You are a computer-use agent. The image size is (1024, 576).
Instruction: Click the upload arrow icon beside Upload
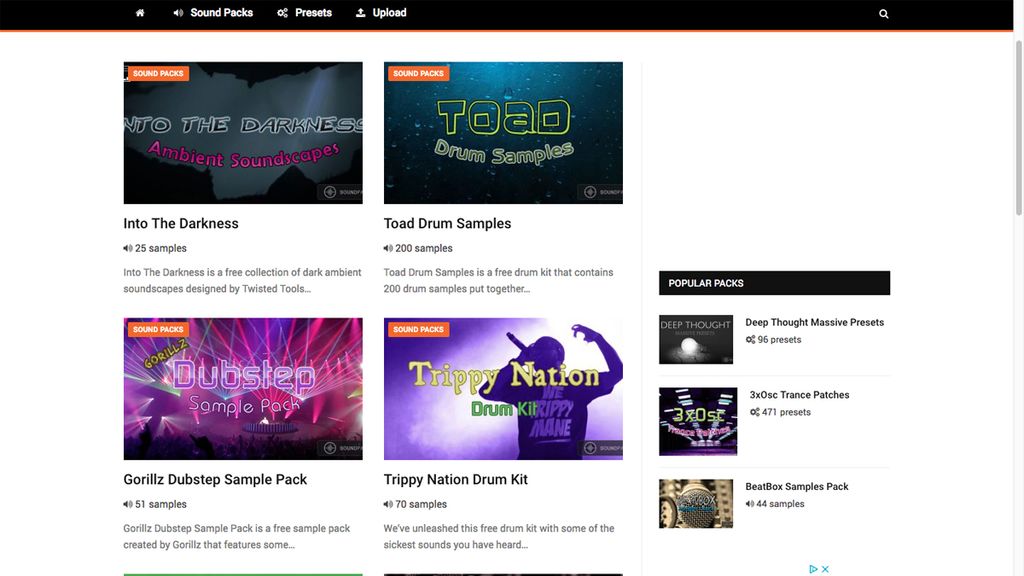tap(359, 12)
